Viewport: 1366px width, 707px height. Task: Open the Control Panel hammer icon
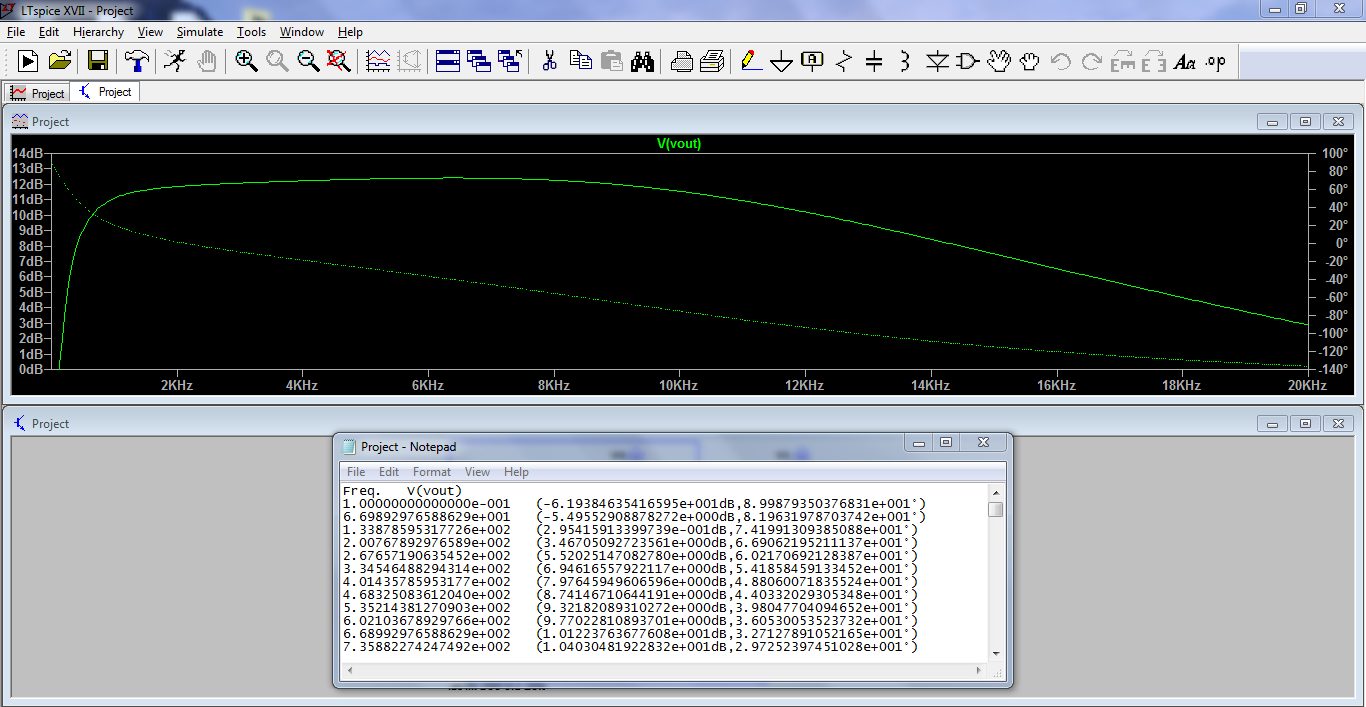pyautogui.click(x=136, y=61)
